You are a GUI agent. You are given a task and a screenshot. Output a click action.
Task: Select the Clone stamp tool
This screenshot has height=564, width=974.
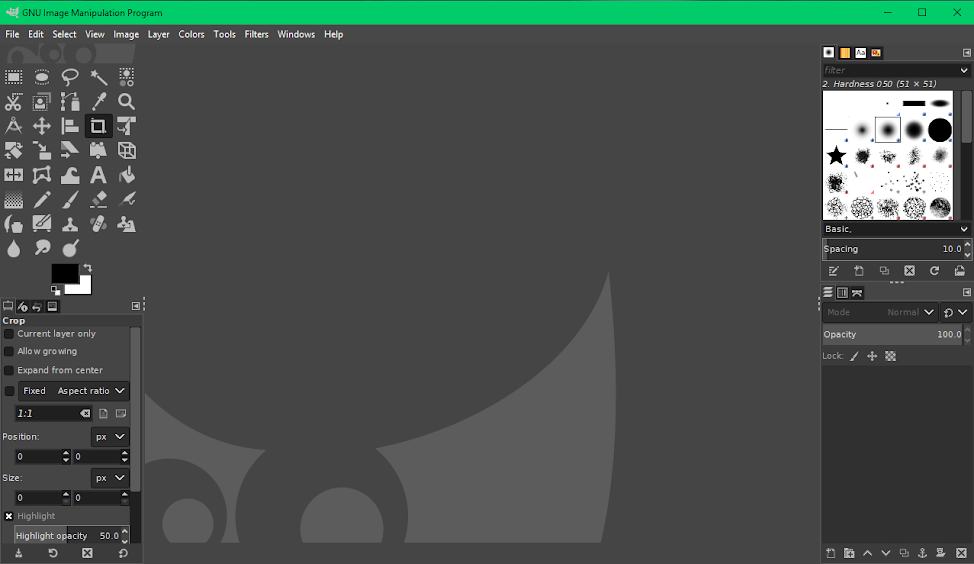click(70, 224)
